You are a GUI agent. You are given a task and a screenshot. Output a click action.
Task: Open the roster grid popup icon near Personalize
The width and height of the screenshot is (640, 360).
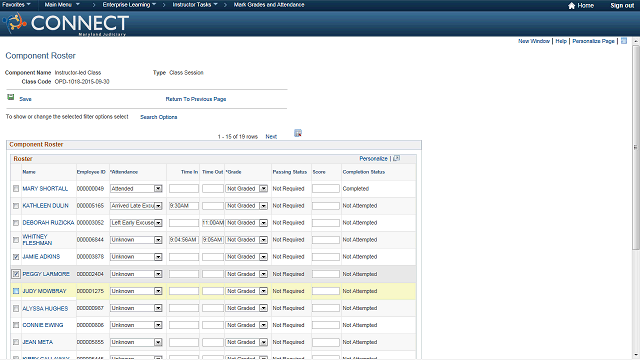(x=396, y=158)
